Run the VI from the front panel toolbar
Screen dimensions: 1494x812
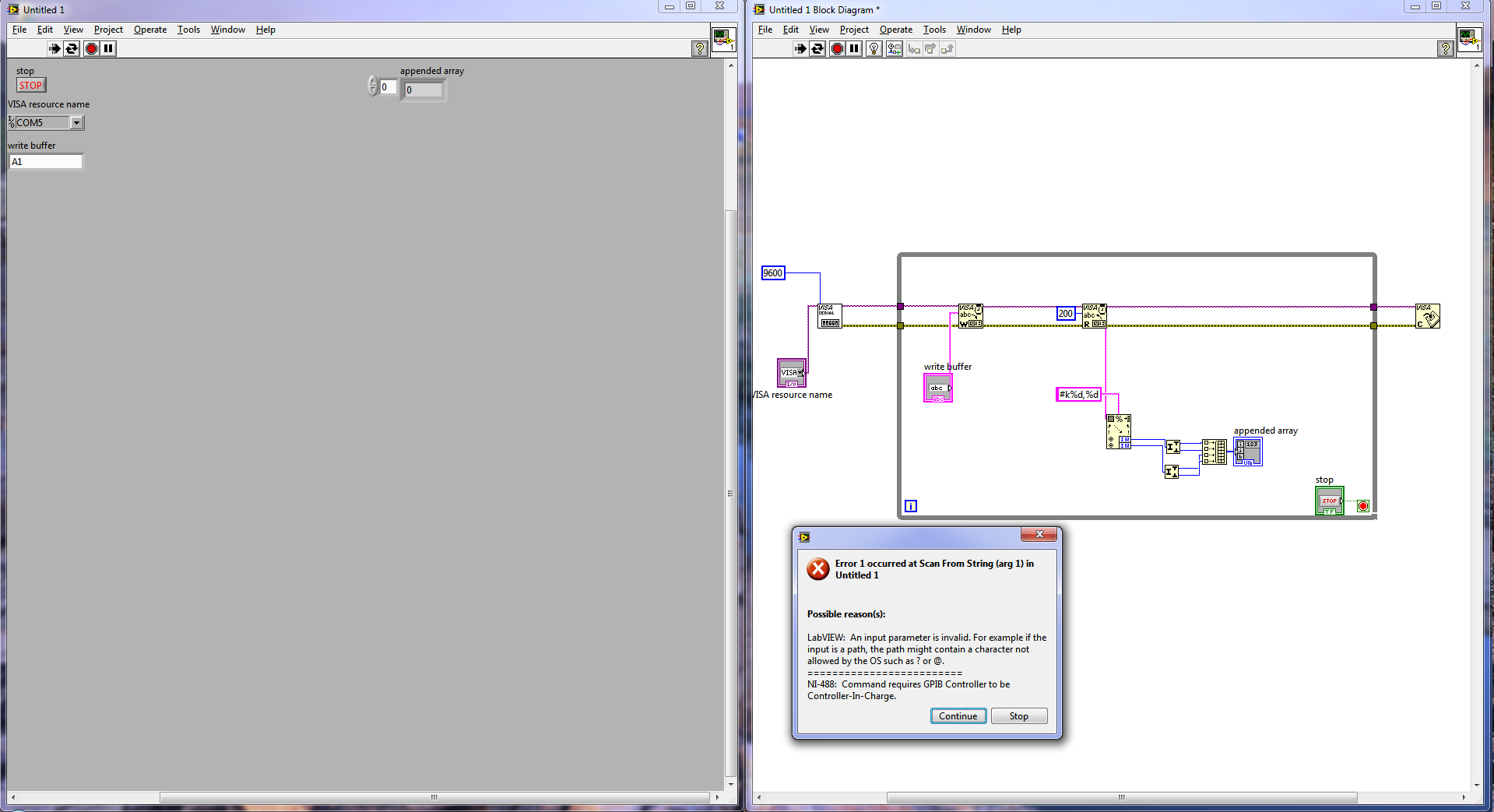pos(54,48)
